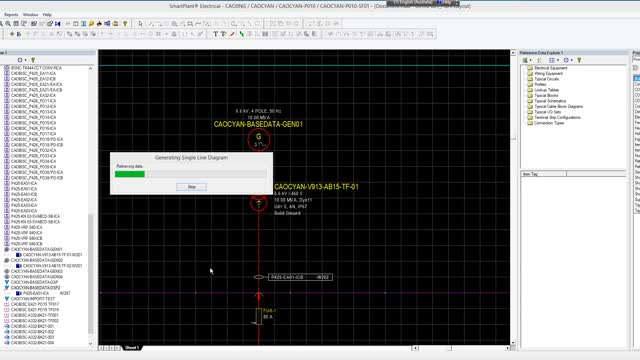
Task: Open the Help menu
Action: [47, 15]
